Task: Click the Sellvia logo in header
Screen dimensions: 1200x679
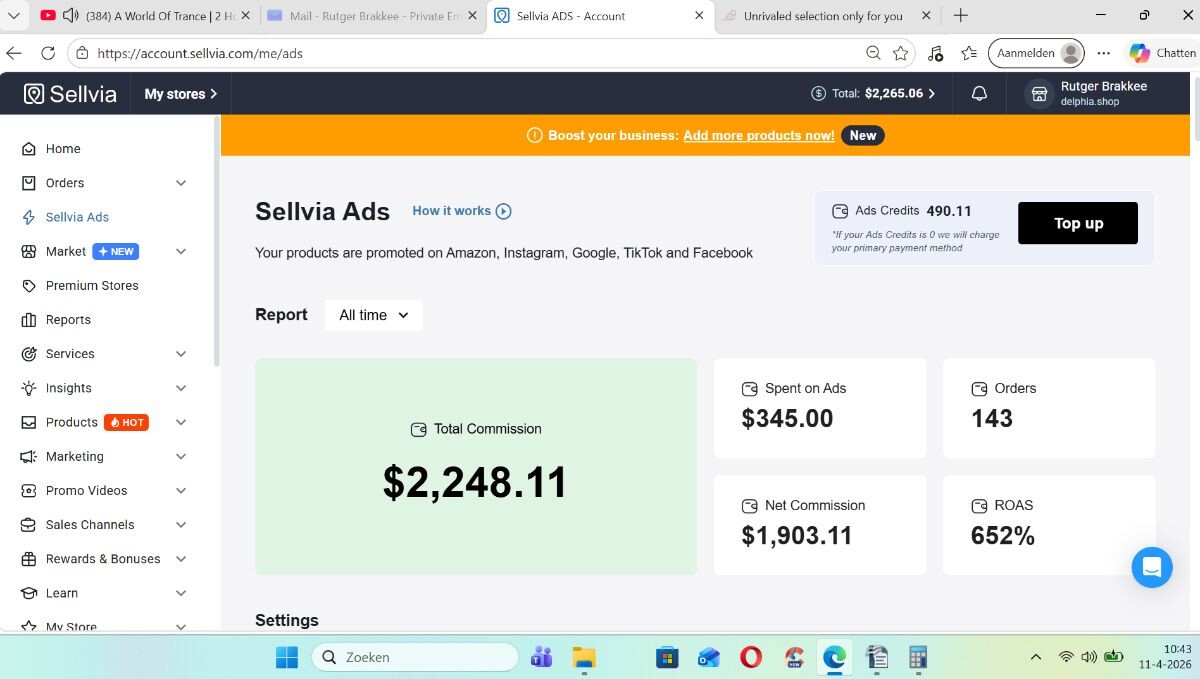Action: tap(70, 94)
